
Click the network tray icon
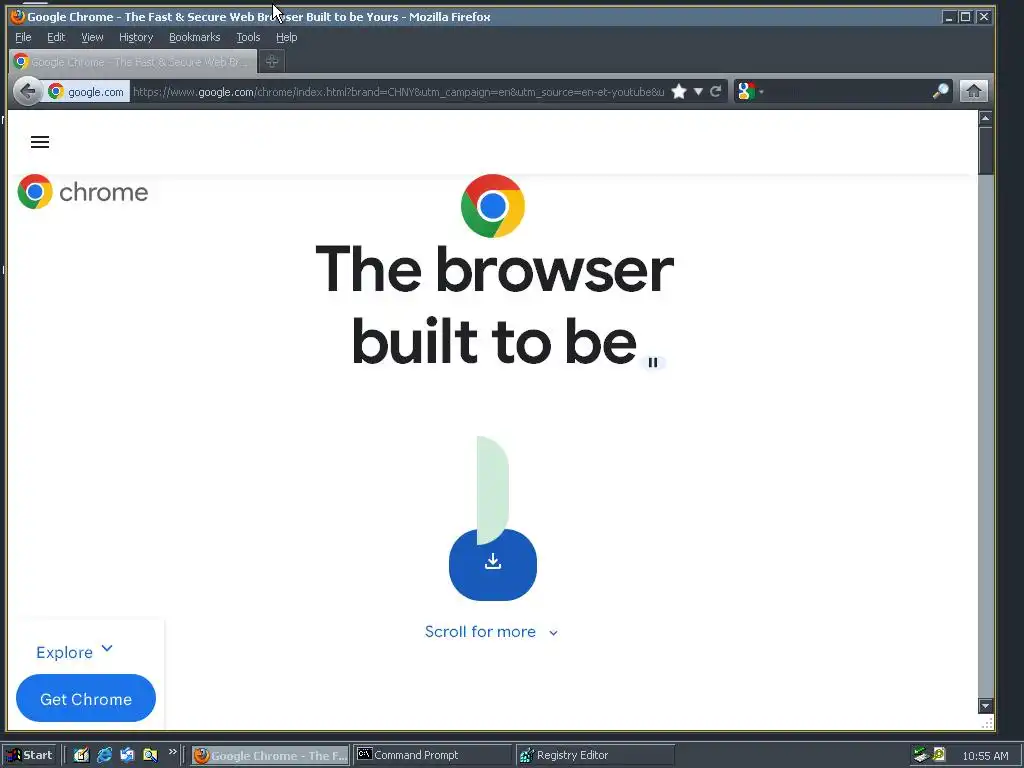pyautogui.click(x=921, y=755)
